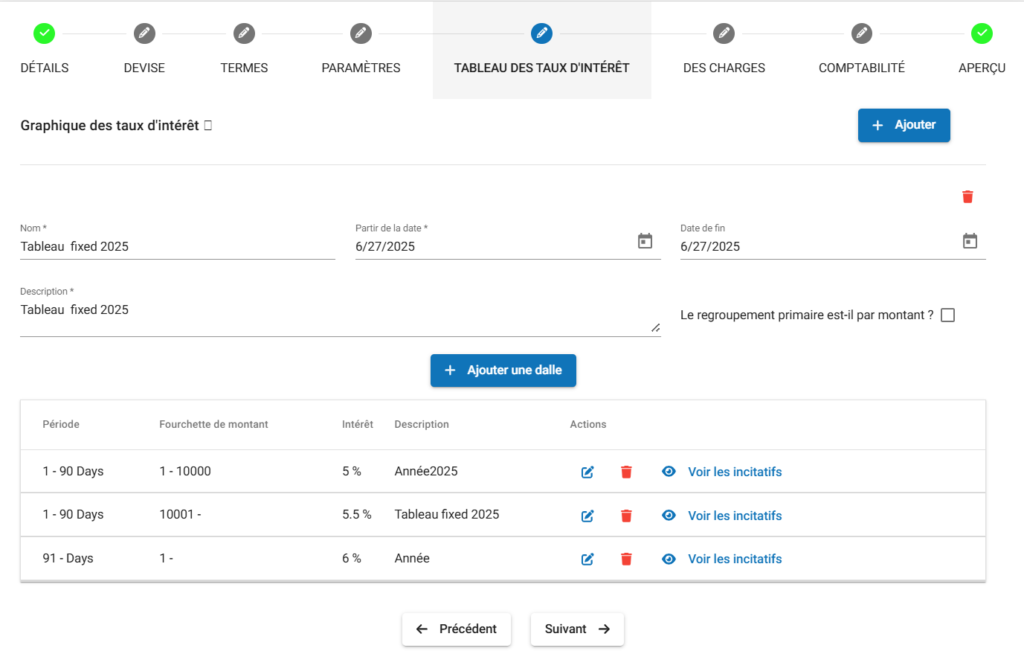Screen dimensions: 1024x651
Task: Edit the 5.5 % interest row
Action: pyautogui.click(x=588, y=516)
